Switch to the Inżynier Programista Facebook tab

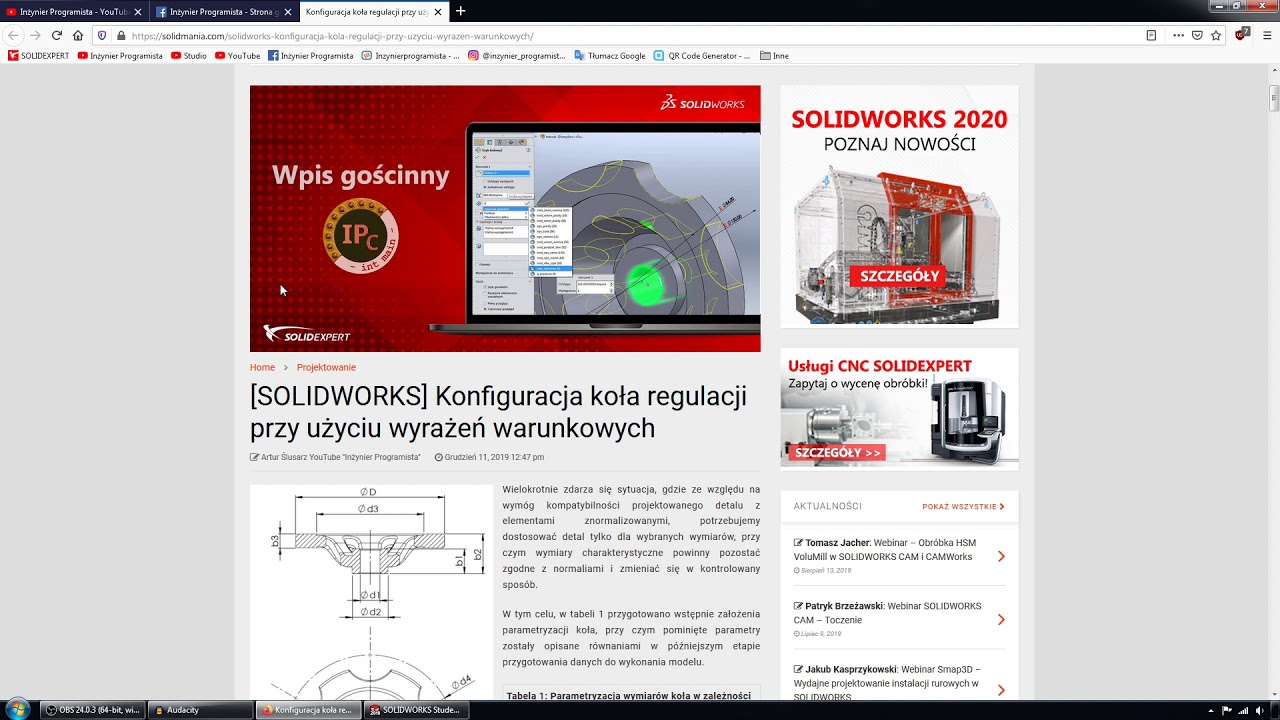coord(223,11)
